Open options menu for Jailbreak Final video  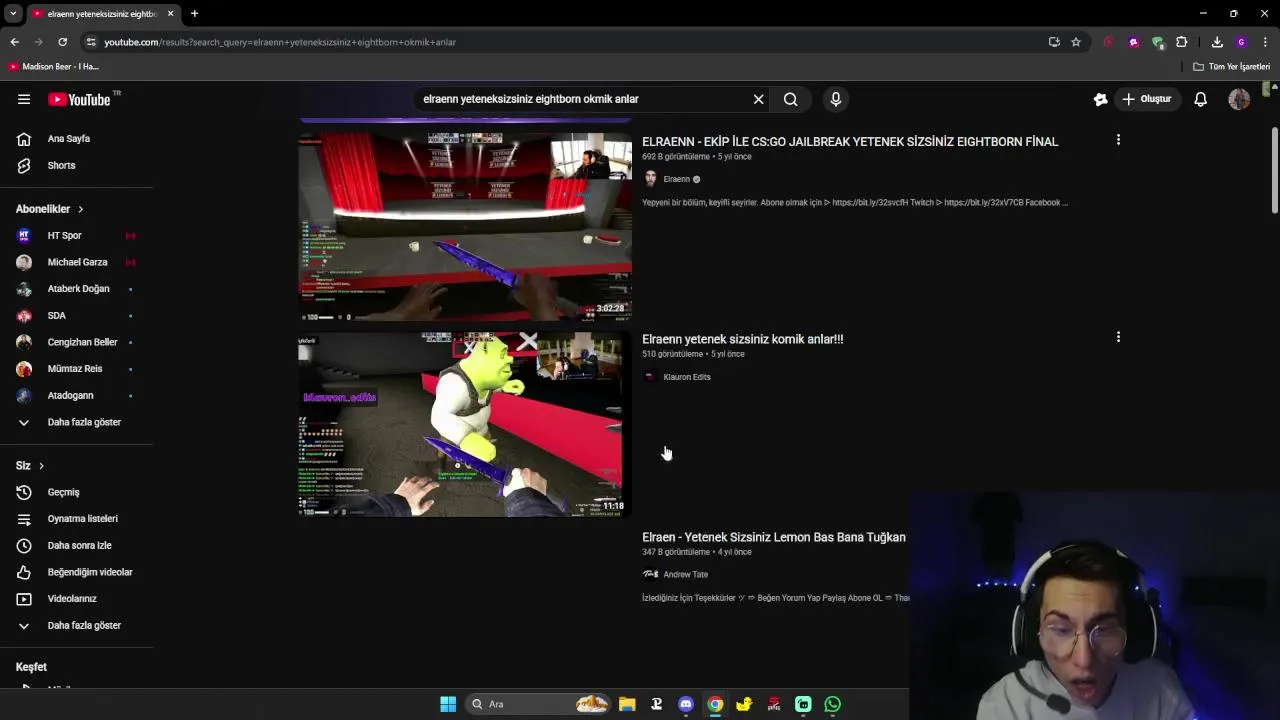click(1118, 140)
